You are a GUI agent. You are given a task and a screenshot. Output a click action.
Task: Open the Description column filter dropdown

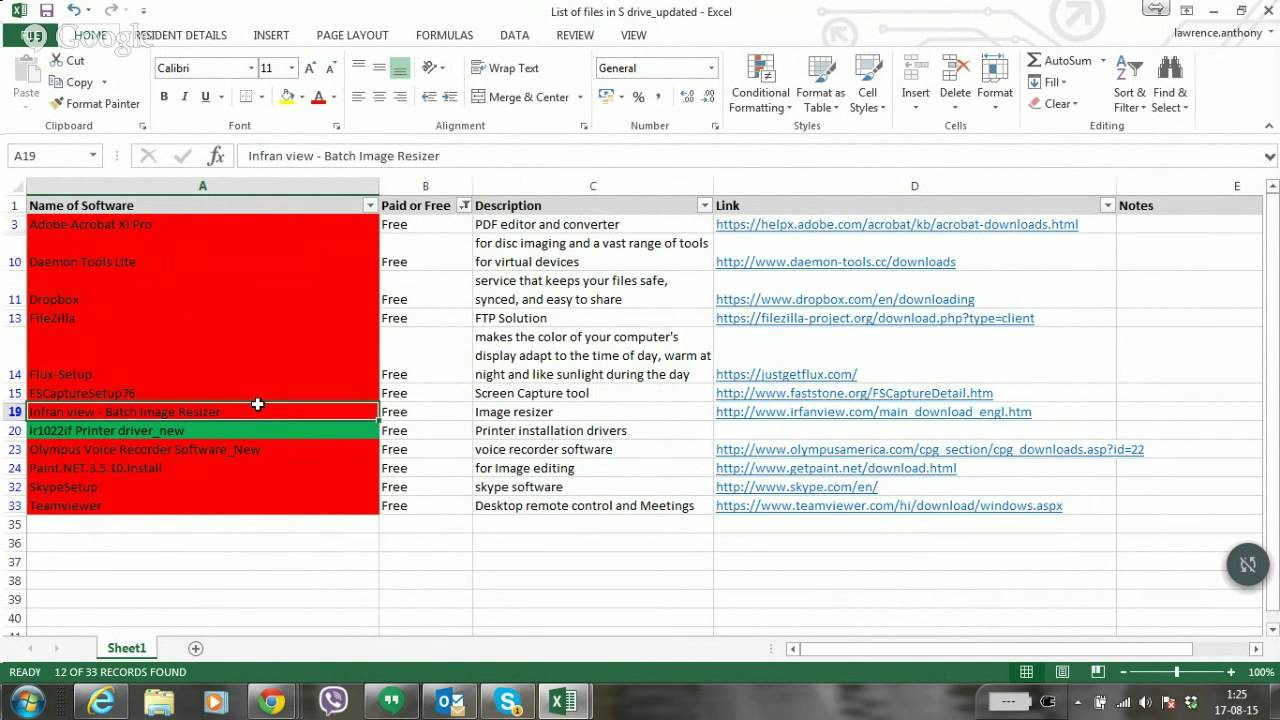pyautogui.click(x=705, y=206)
